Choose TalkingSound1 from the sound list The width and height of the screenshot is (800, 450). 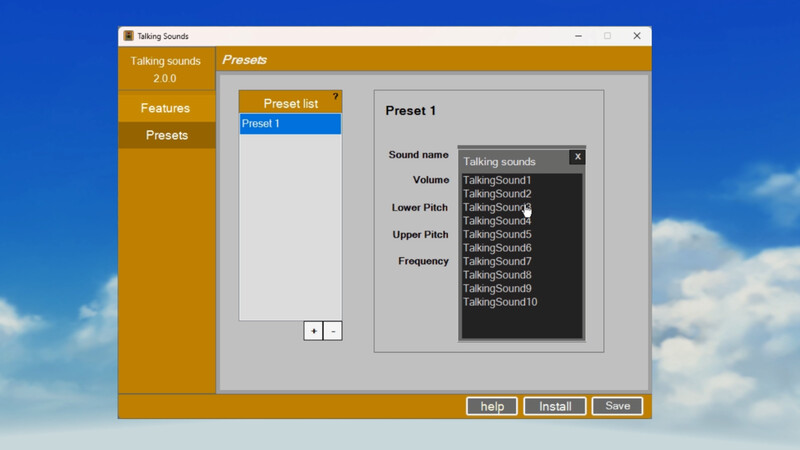pos(497,180)
